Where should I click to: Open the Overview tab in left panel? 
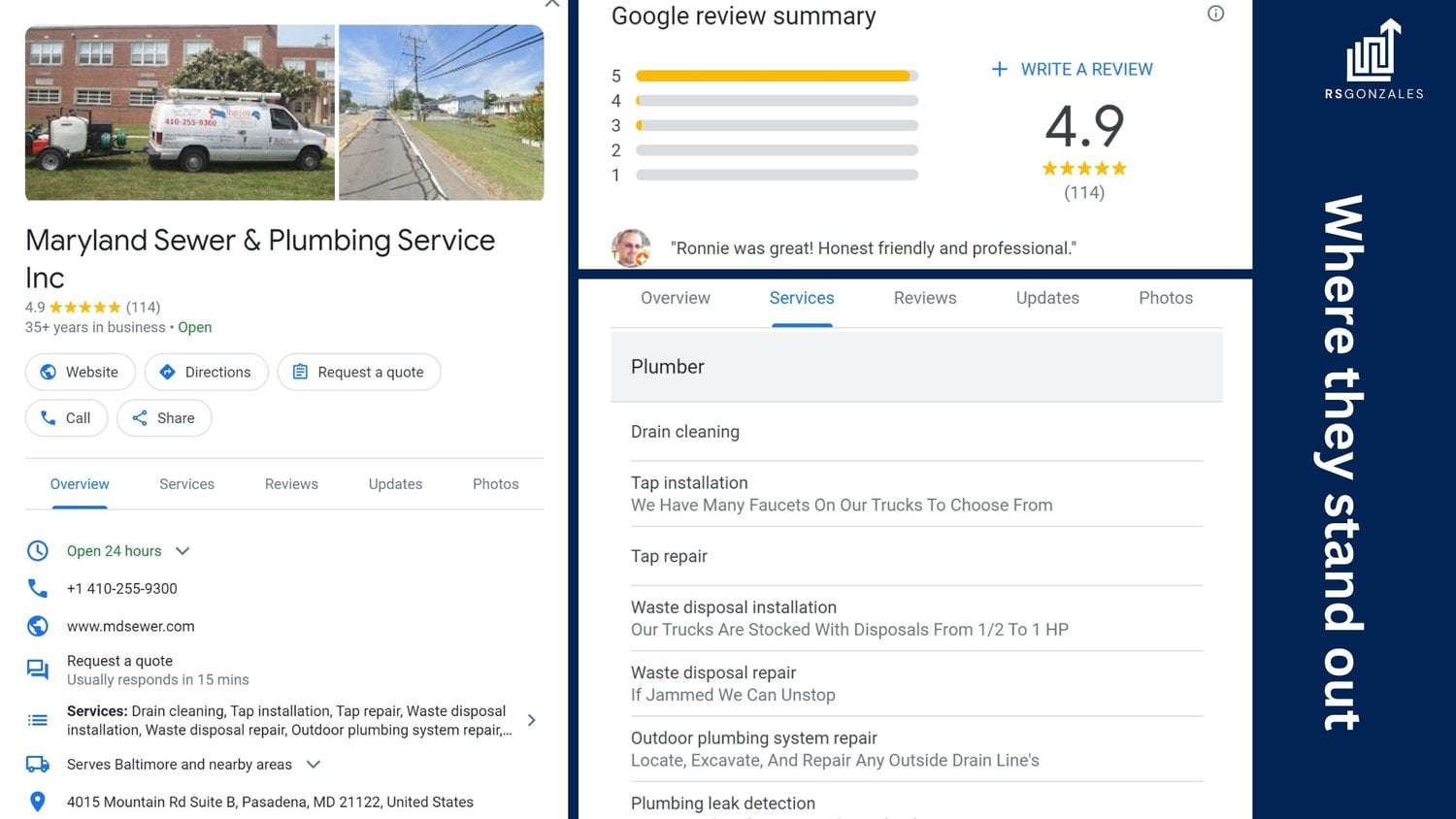pos(80,484)
